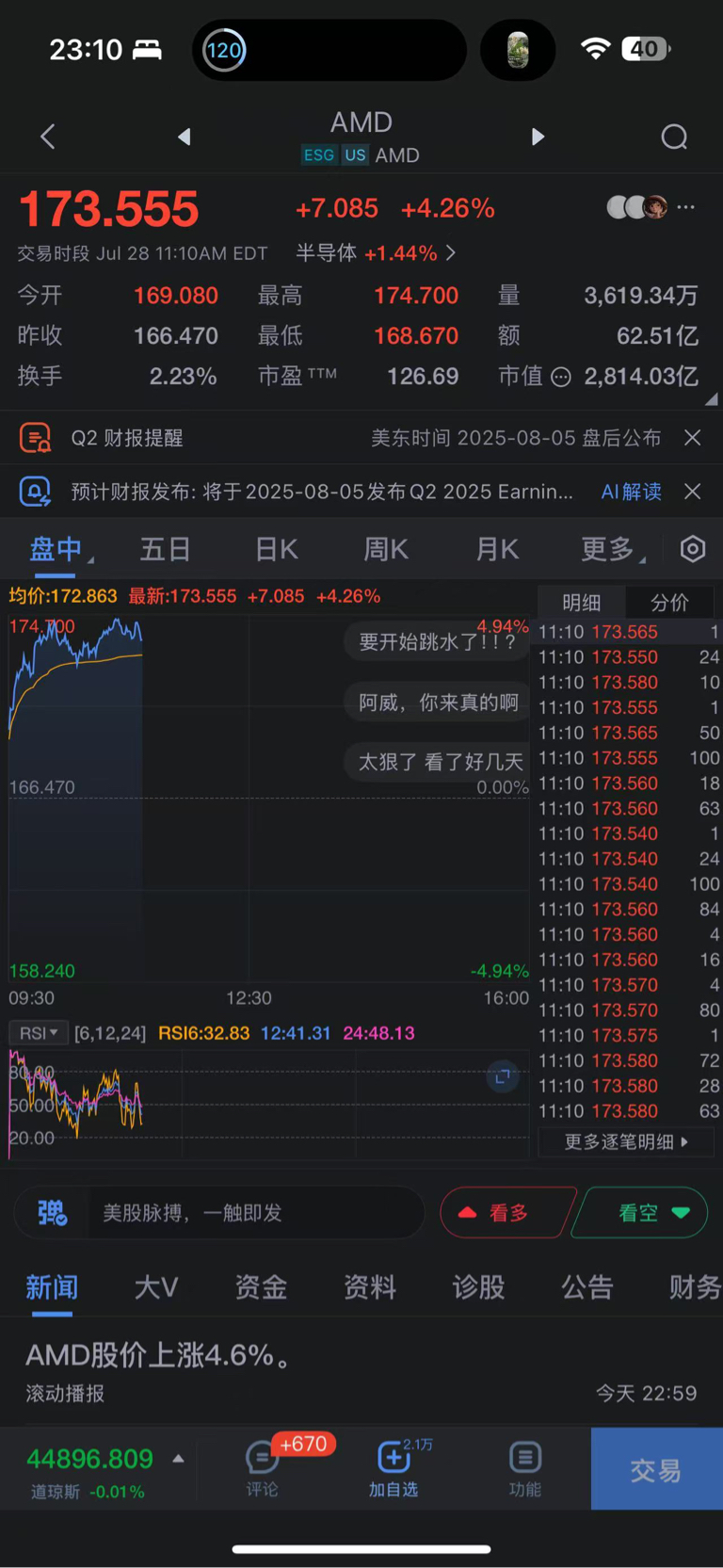The height and width of the screenshot is (1568, 723).
Task: Open AI解读 interpretation link
Action: (632, 492)
